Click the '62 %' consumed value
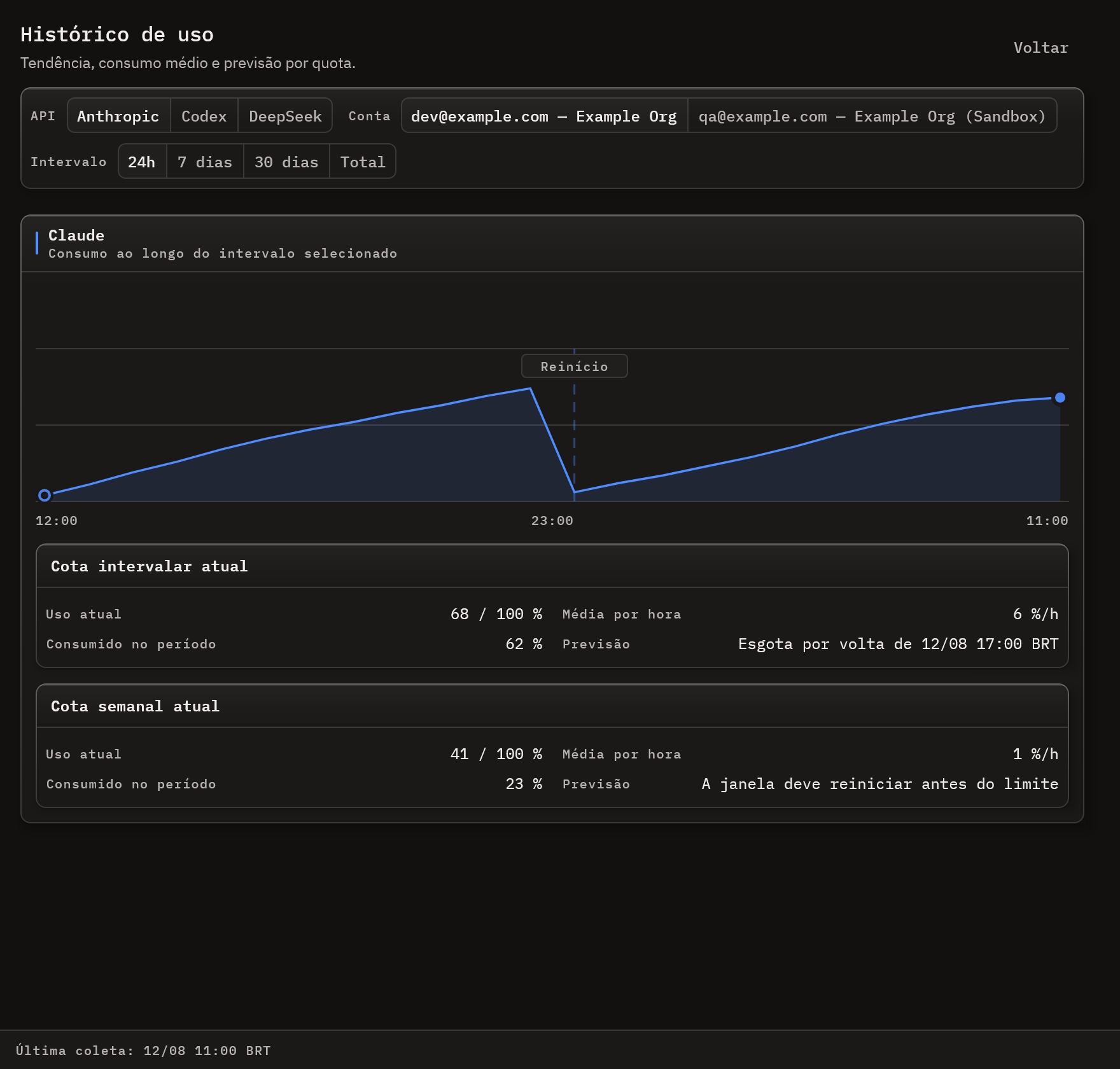1120x1069 pixels. pyautogui.click(x=524, y=644)
